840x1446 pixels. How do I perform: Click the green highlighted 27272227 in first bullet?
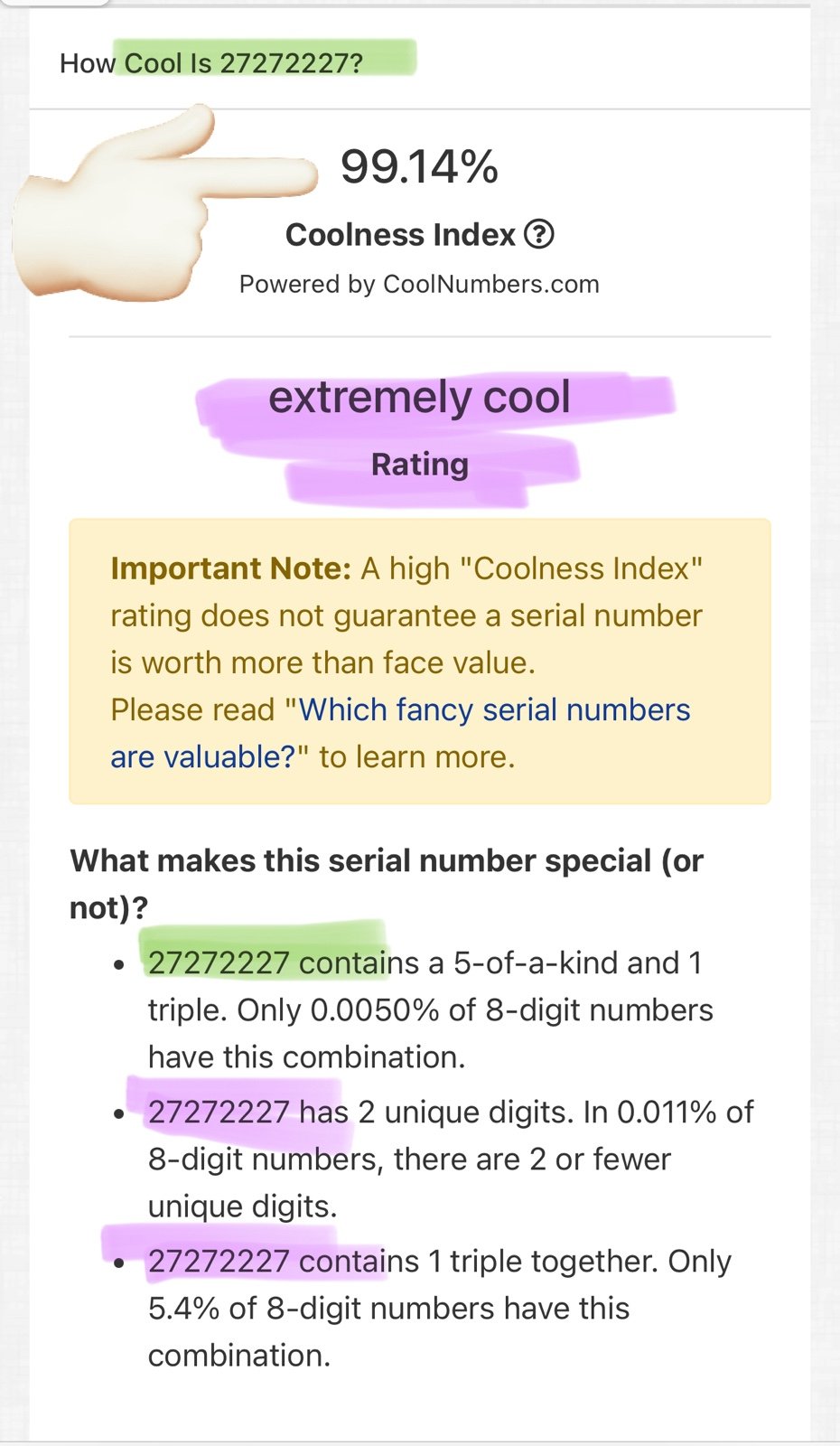tap(219, 963)
